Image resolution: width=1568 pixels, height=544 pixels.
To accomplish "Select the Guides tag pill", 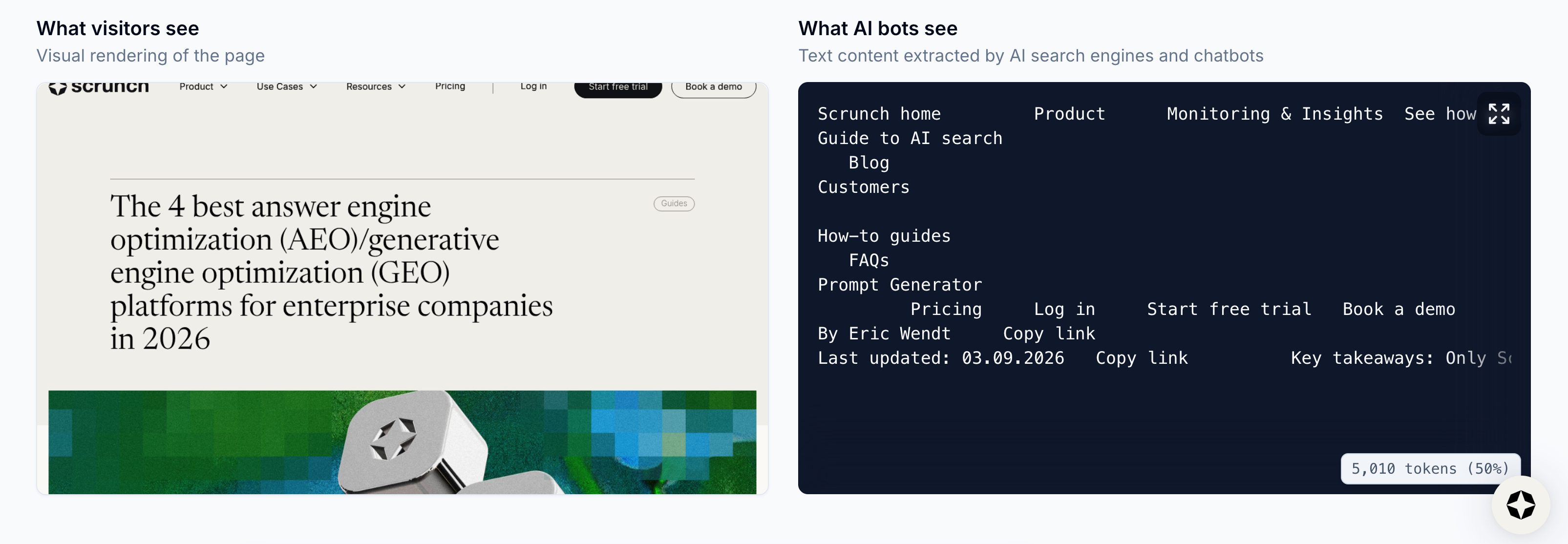I will [674, 203].
